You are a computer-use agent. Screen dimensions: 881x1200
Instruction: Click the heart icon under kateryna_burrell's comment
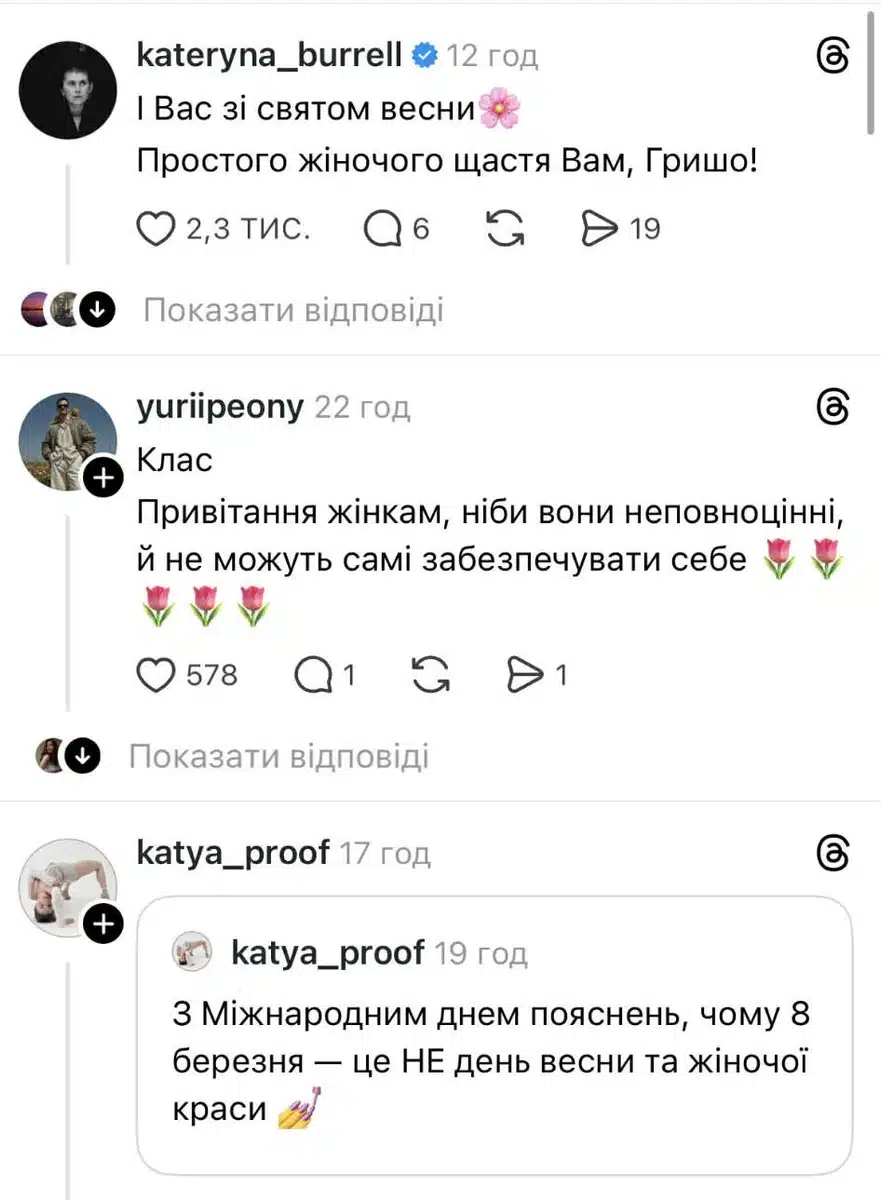[x=156, y=228]
